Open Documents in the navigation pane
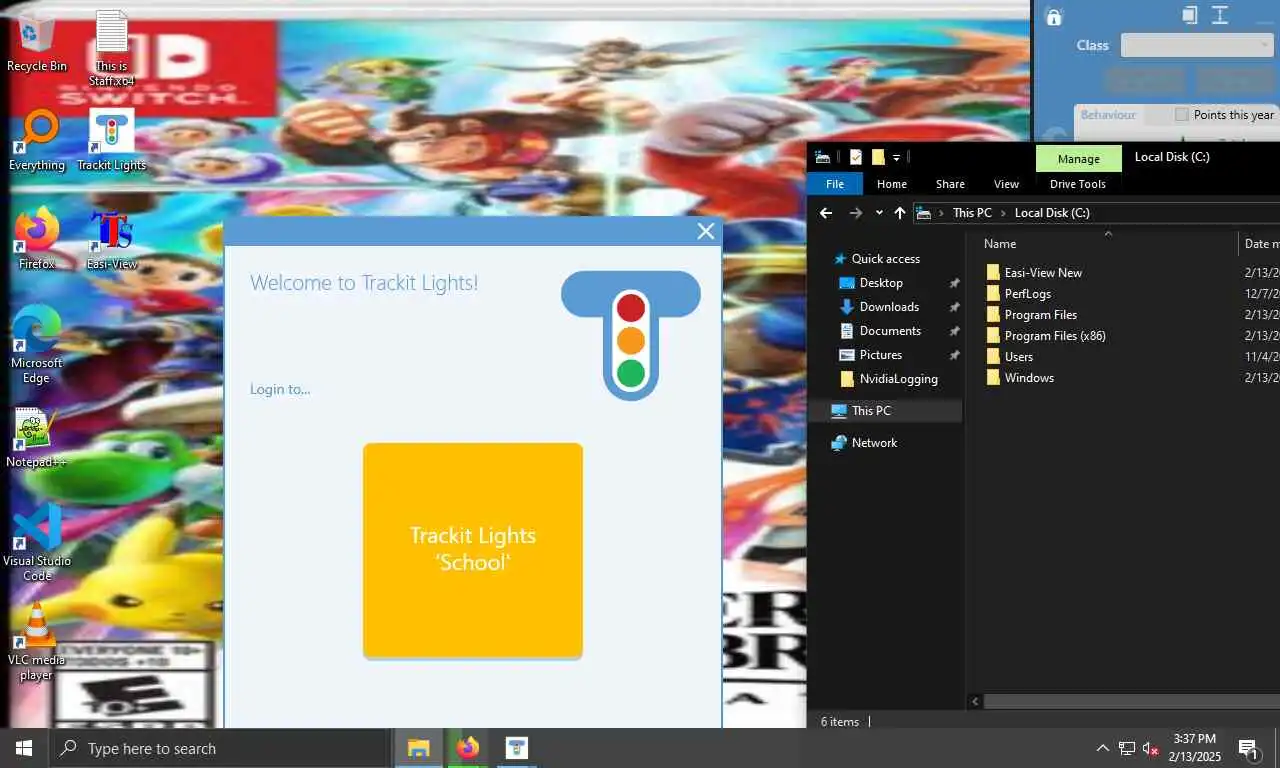Screen dimensions: 1280x768 click(890, 331)
